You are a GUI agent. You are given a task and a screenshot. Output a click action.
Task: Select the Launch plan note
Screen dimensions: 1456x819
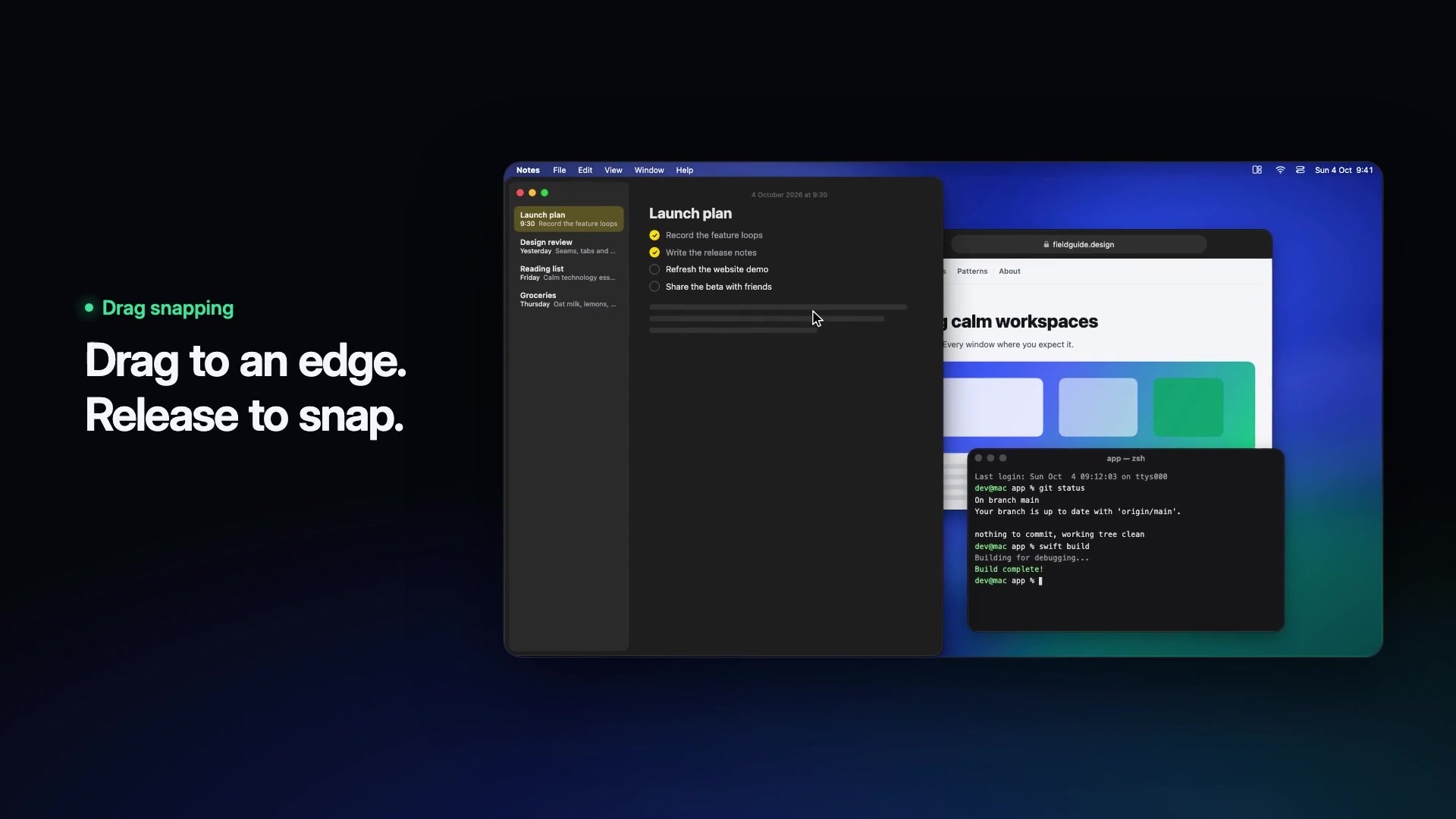pos(569,219)
